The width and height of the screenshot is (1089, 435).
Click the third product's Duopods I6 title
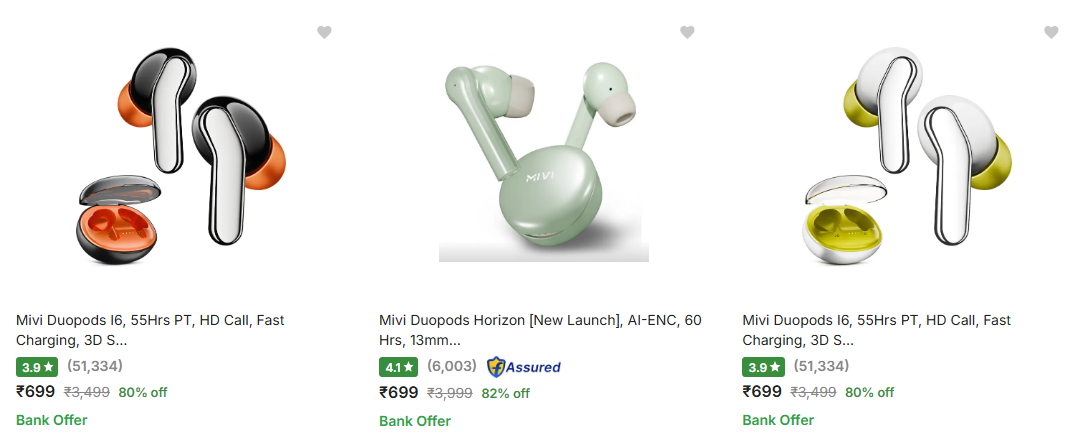(876, 330)
